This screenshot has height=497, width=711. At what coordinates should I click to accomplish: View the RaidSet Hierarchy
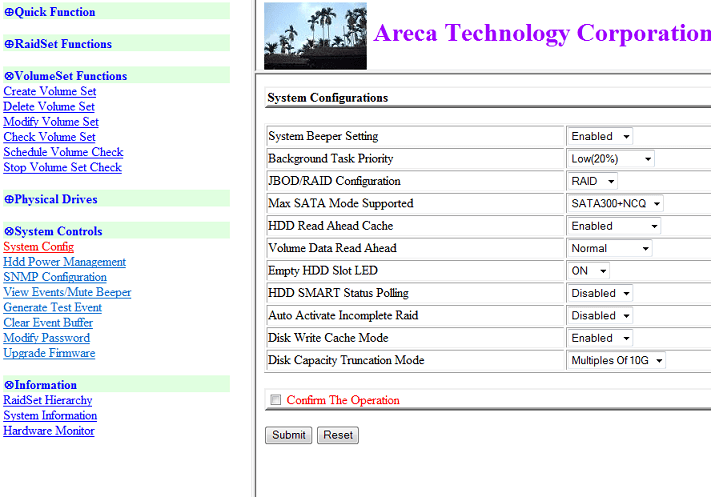[48, 400]
